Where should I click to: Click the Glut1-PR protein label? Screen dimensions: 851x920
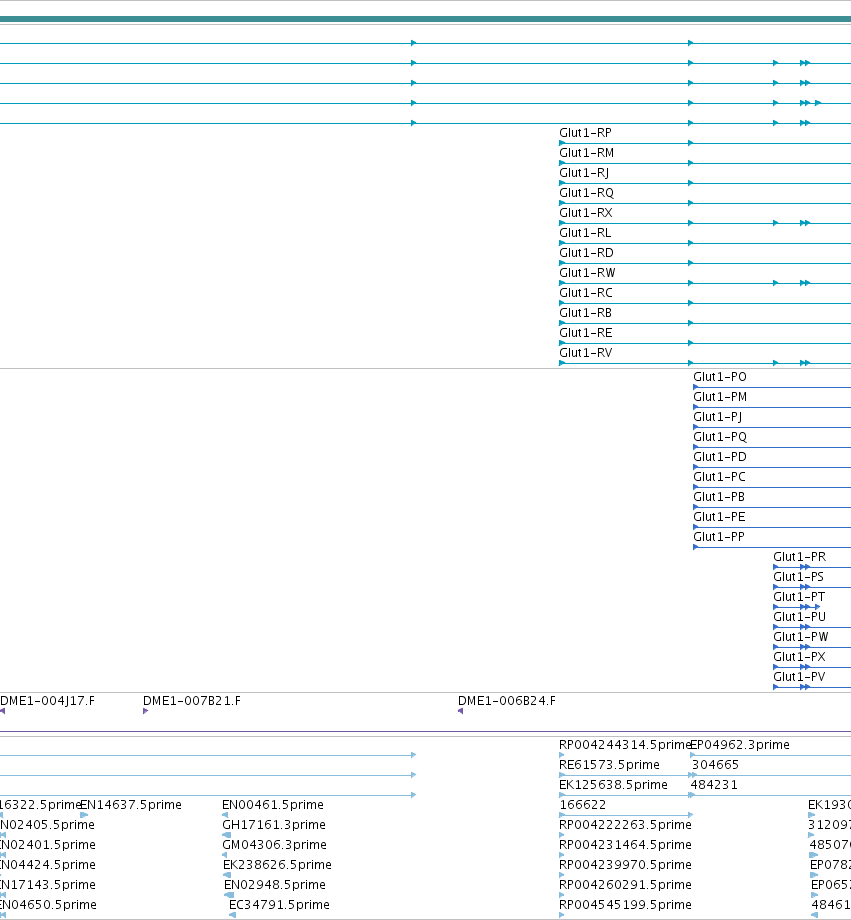pyautogui.click(x=799, y=556)
